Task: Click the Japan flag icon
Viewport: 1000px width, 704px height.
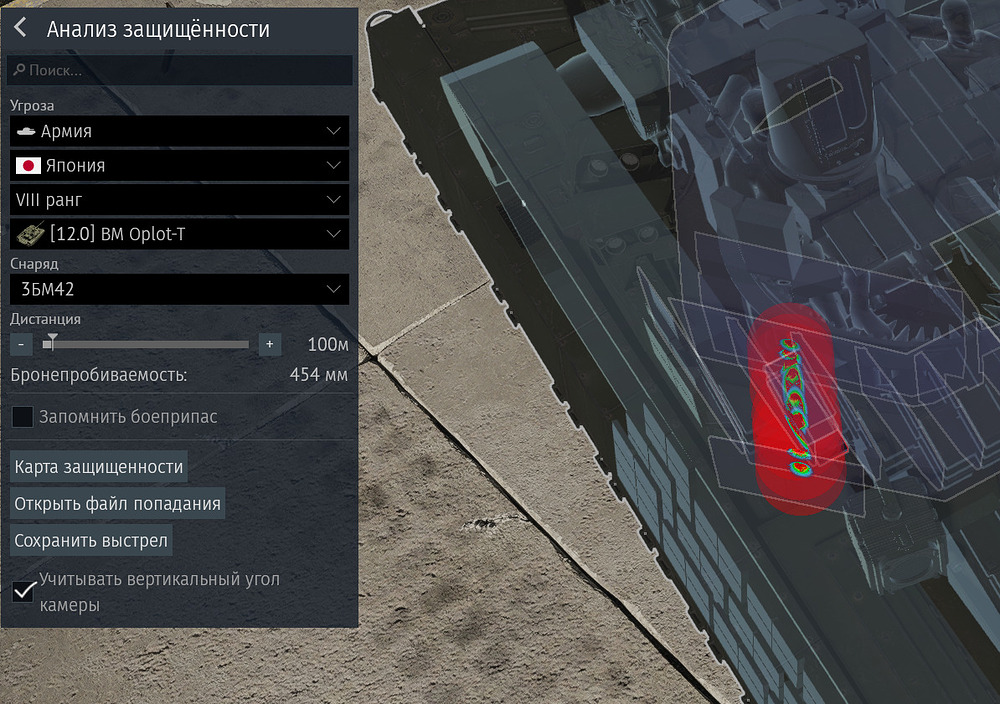Action: click(x=28, y=166)
